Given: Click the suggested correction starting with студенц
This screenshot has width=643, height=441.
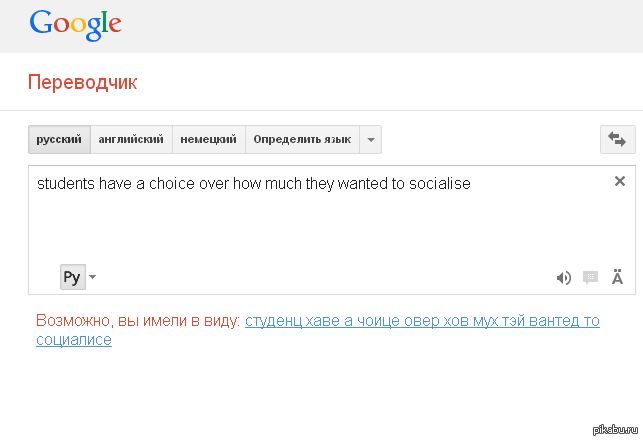Looking at the screenshot, I should [421, 321].
